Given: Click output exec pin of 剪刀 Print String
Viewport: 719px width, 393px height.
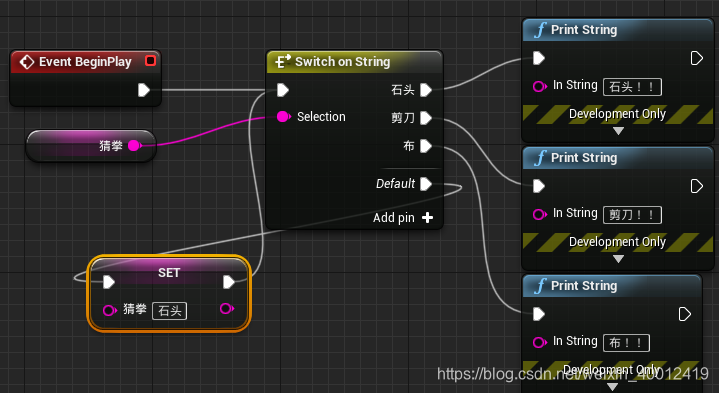Looking at the screenshot, I should [697, 186].
